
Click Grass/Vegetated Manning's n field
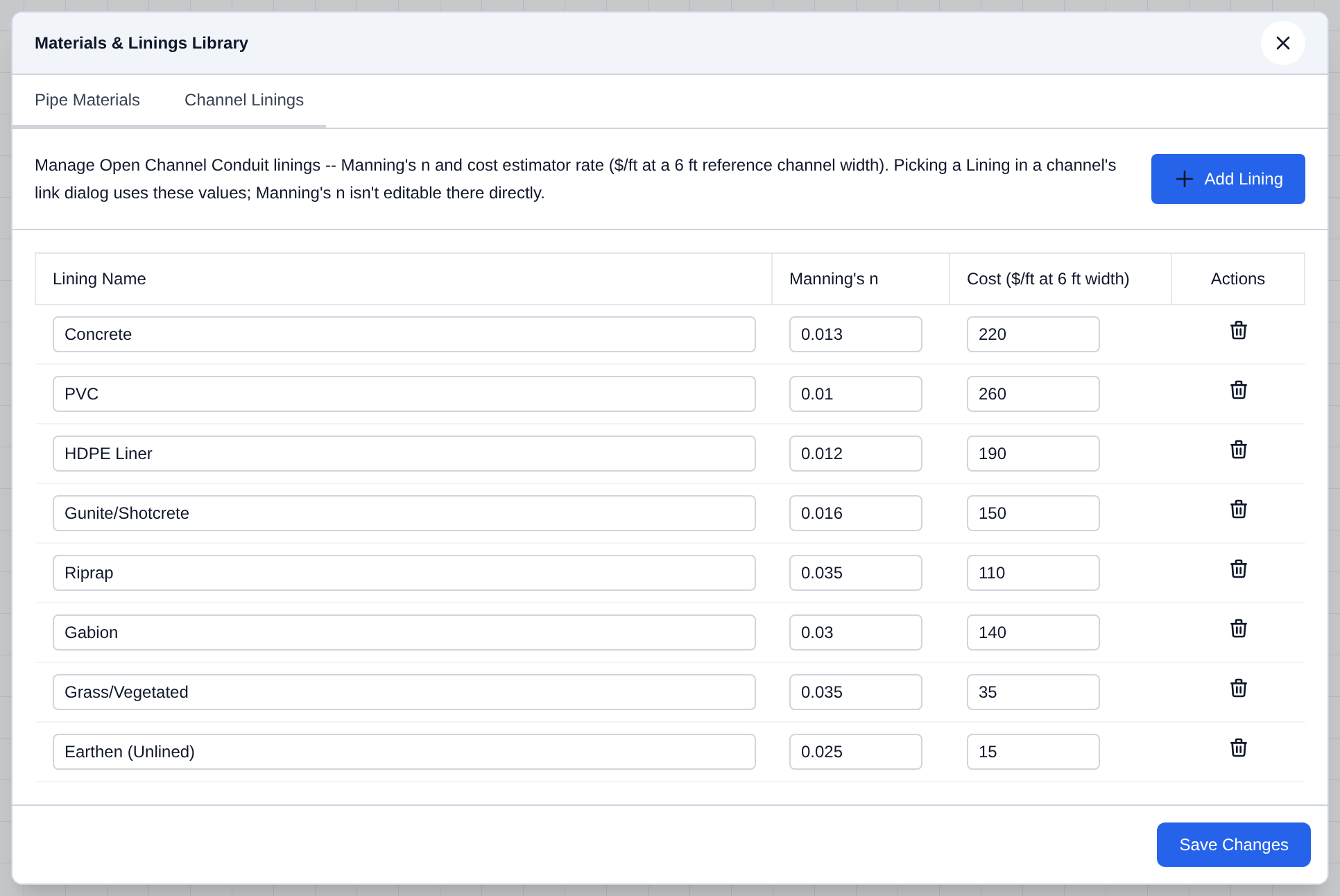pos(855,692)
